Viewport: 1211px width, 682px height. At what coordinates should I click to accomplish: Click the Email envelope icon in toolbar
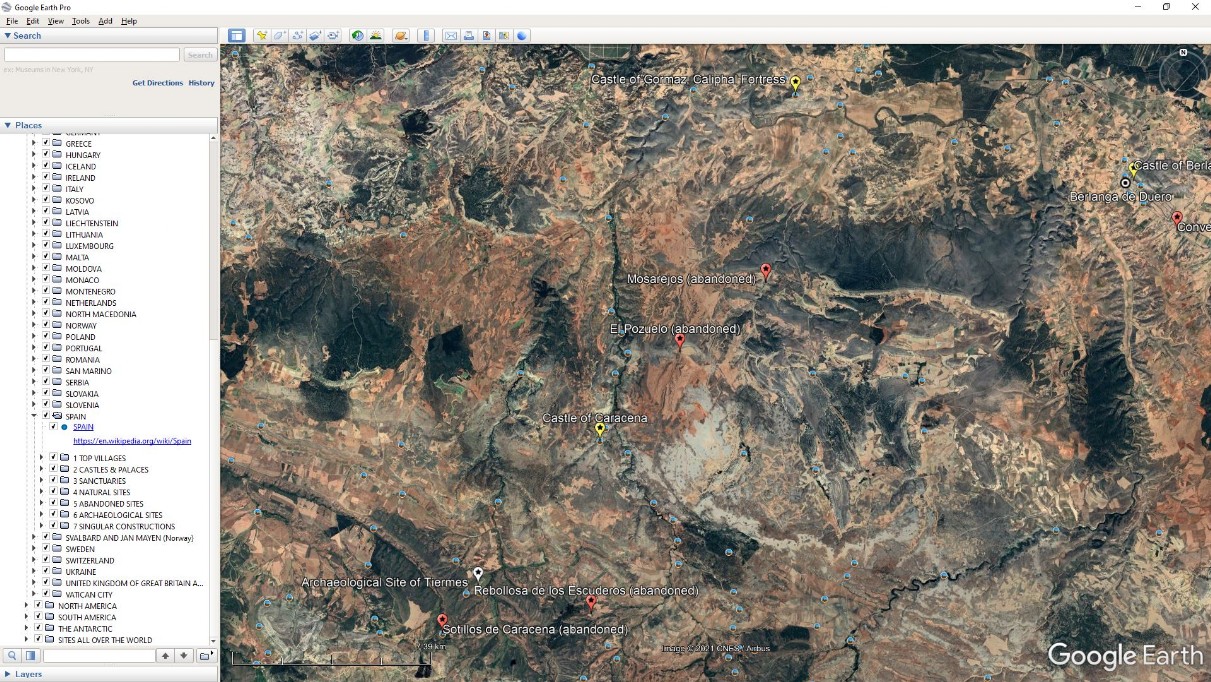pyautogui.click(x=451, y=36)
